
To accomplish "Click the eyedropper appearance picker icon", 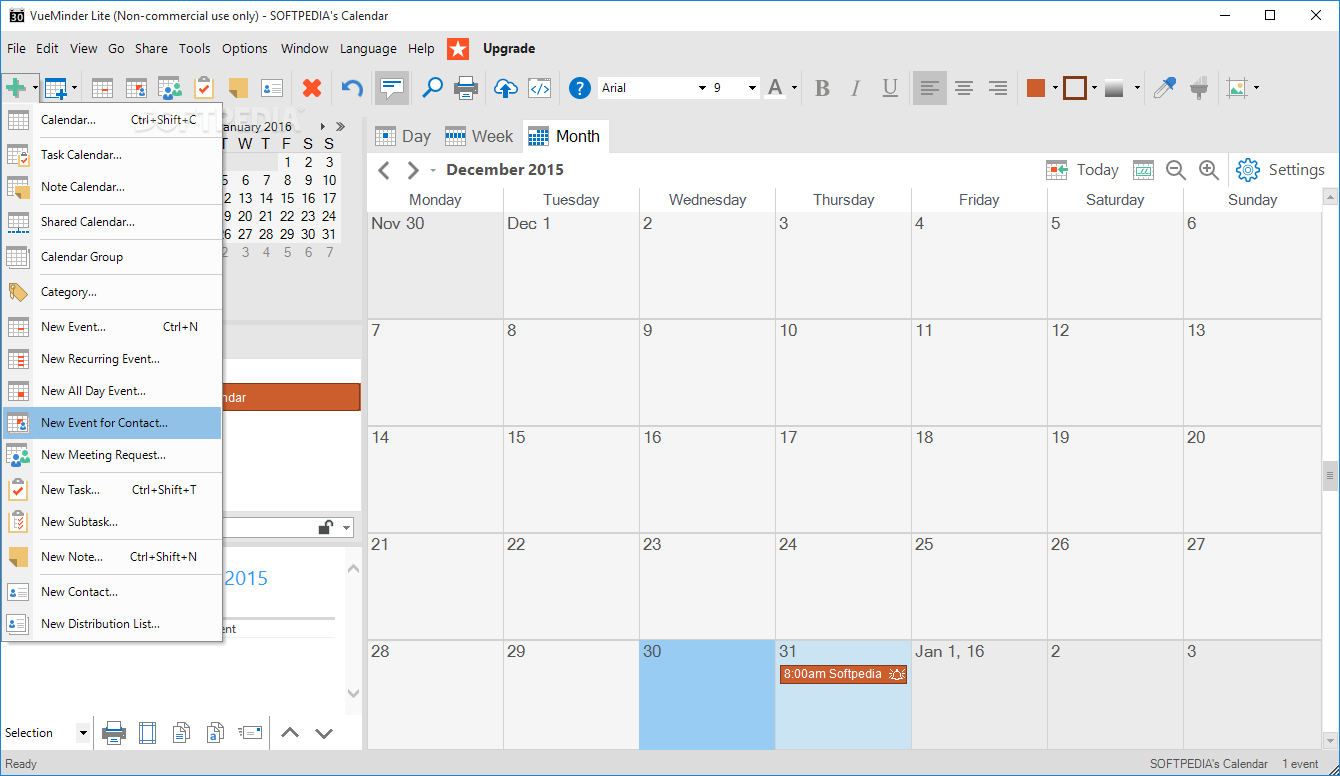I will pyautogui.click(x=1165, y=88).
